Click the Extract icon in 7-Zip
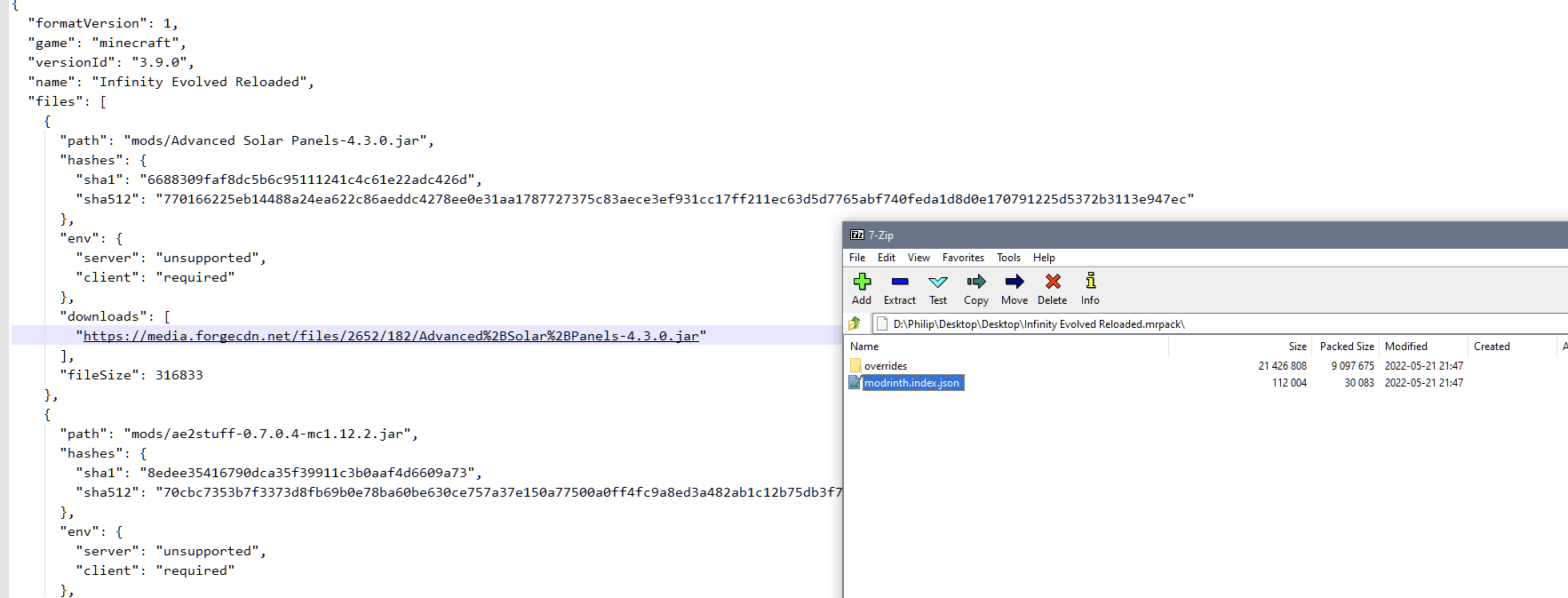This screenshot has width=1568, height=598. point(900,282)
